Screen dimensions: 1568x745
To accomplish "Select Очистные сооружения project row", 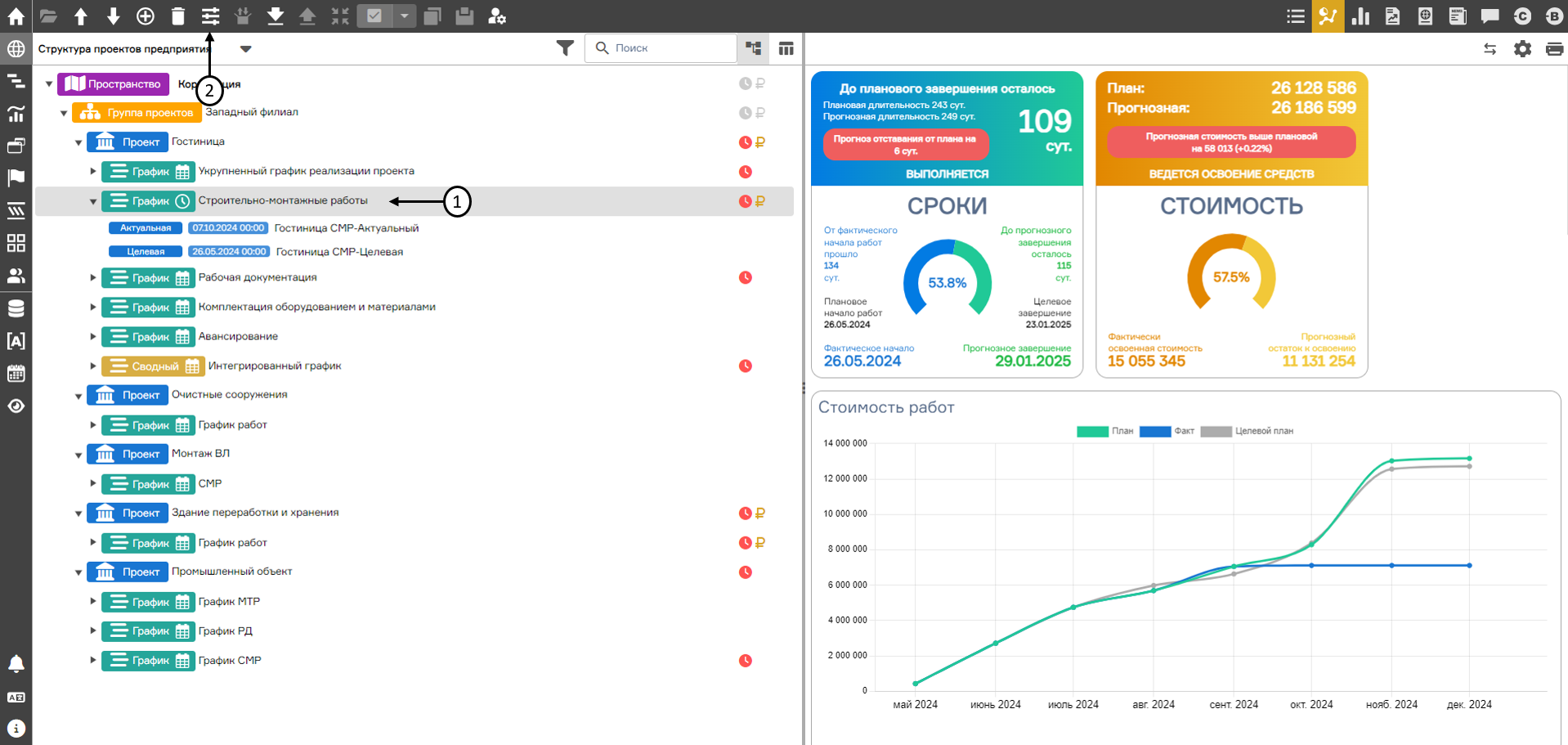I will (414, 395).
